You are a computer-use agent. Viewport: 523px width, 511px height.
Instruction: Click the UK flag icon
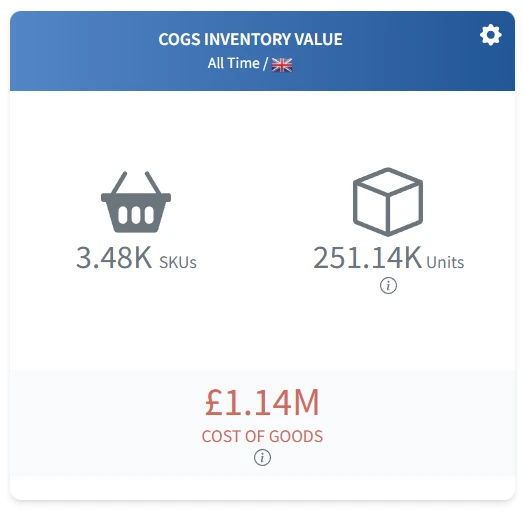[x=282, y=64]
